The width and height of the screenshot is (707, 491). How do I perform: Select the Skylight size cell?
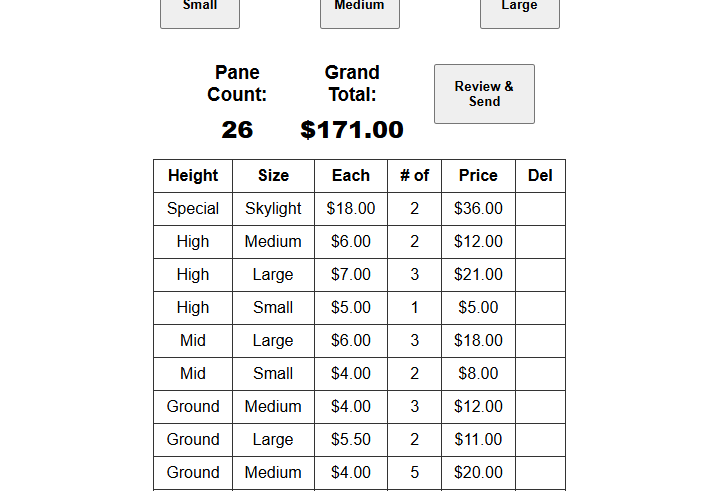click(273, 209)
